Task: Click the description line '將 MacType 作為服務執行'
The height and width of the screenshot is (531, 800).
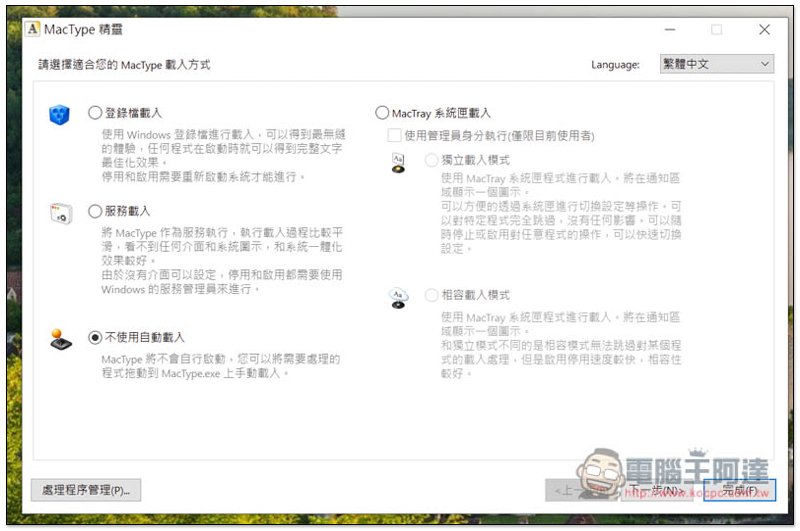Action: tap(222, 233)
